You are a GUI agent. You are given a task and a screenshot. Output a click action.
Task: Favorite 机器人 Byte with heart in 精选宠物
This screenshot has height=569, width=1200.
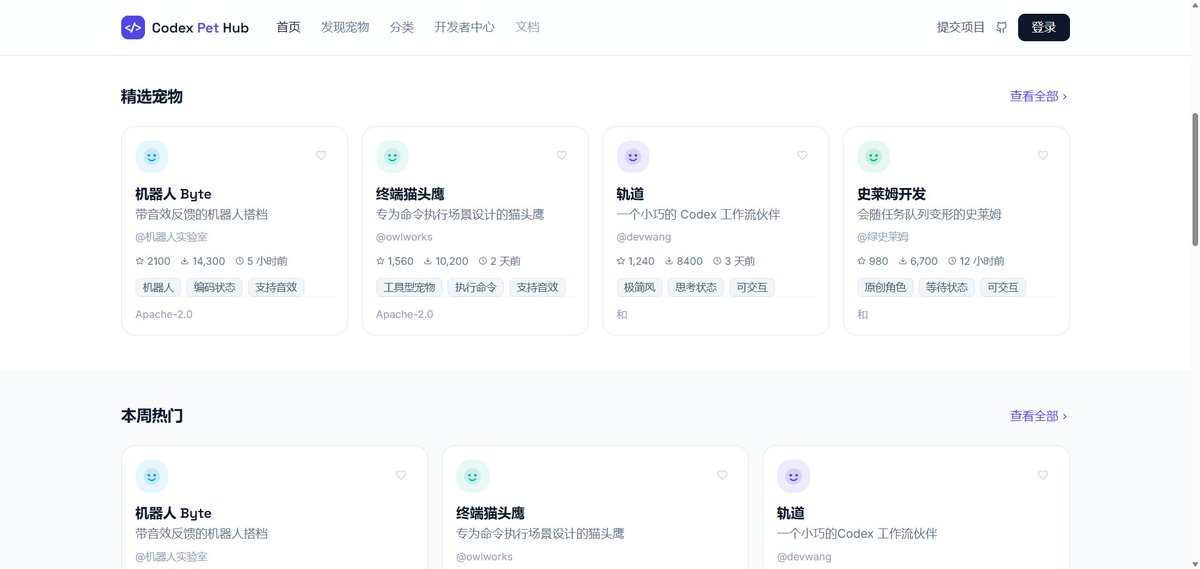coord(321,155)
